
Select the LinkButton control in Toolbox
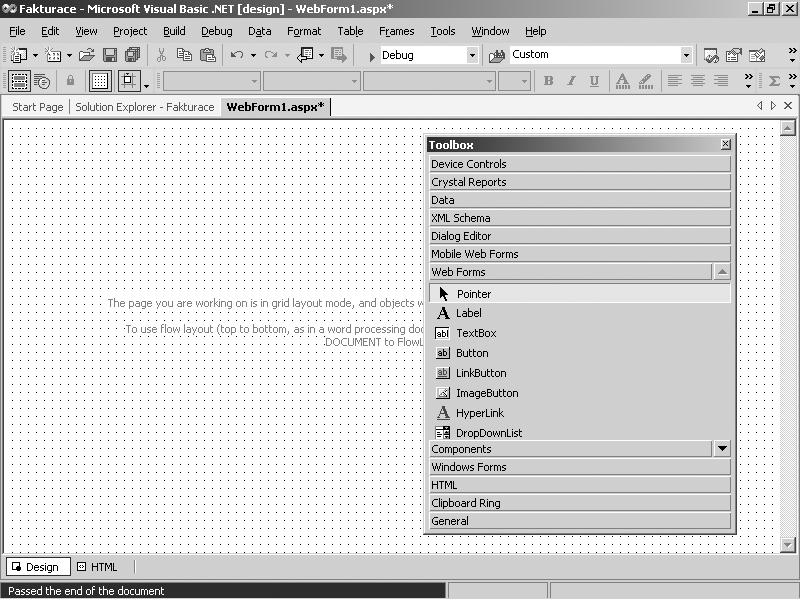tap(580, 373)
